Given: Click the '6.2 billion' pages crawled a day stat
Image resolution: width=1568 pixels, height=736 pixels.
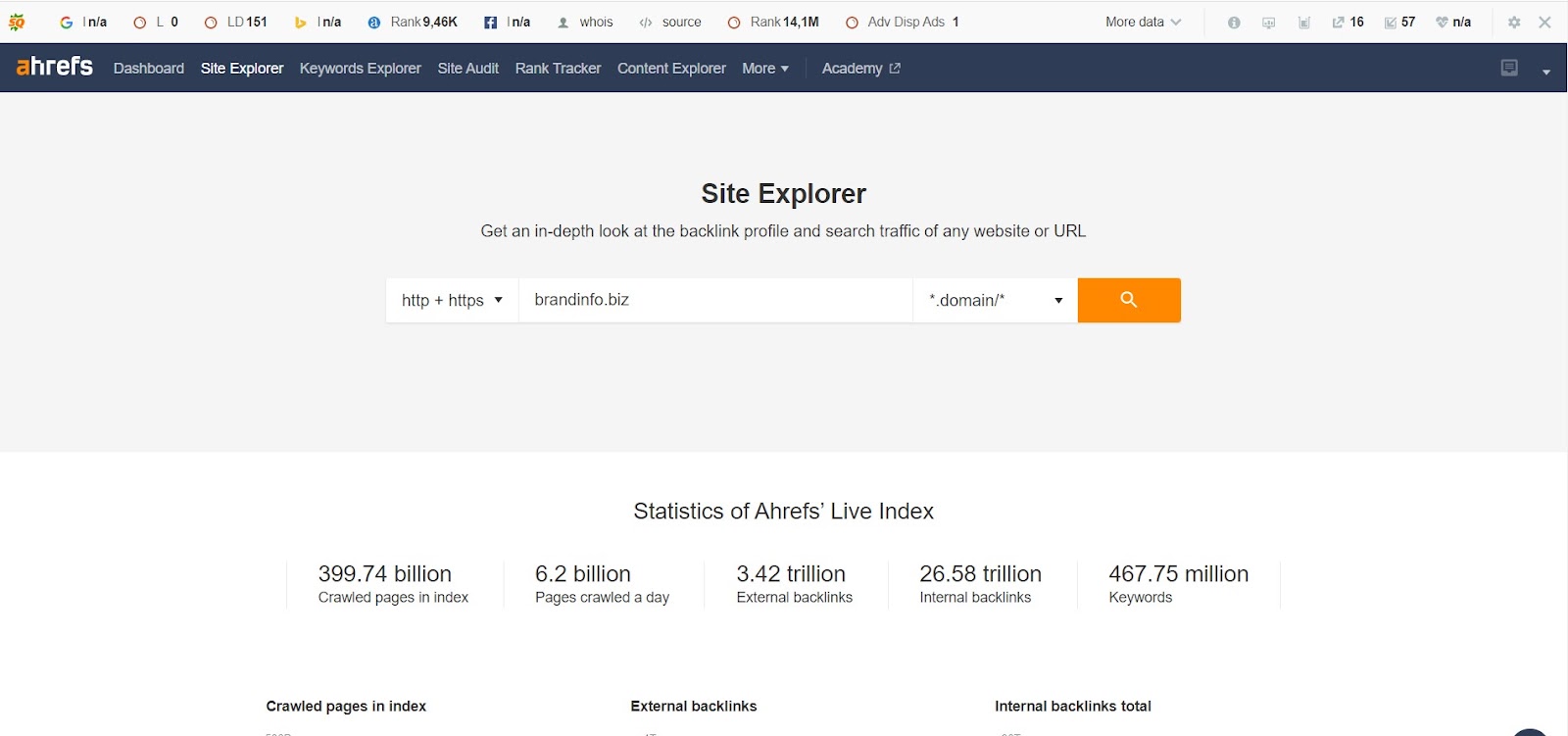Looking at the screenshot, I should coord(583,573).
